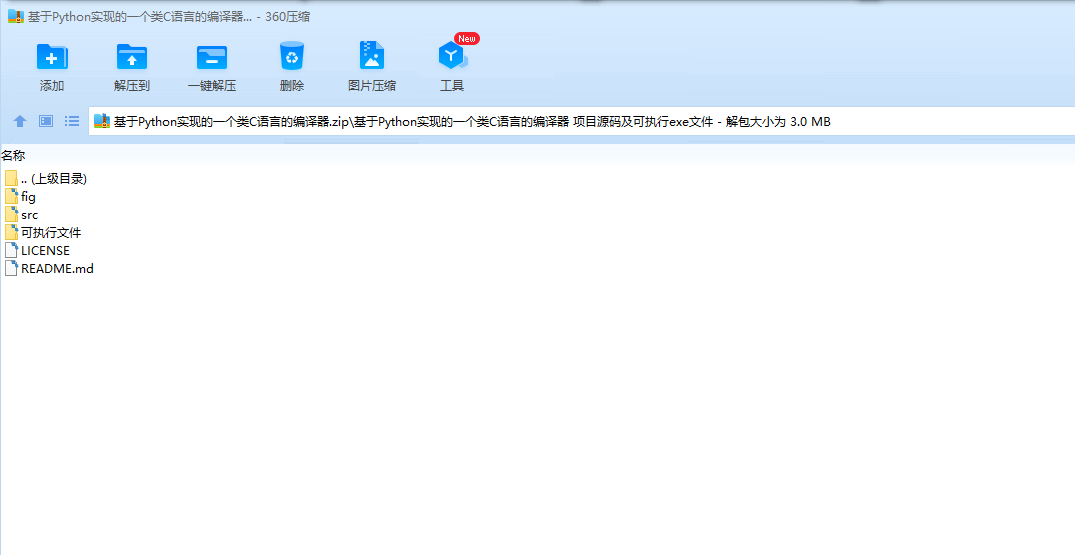Select the .. (上级目录) parent folder row
The height and width of the screenshot is (555, 1075).
coord(45,179)
